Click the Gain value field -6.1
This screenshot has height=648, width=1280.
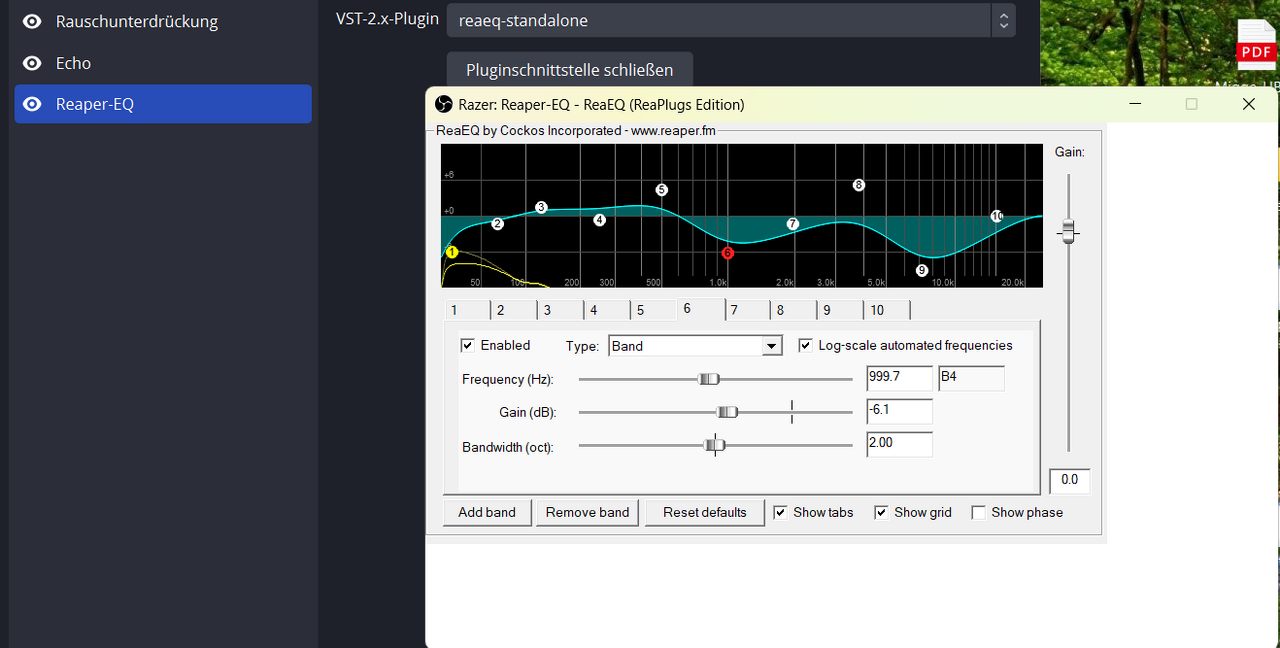pyautogui.click(x=899, y=411)
